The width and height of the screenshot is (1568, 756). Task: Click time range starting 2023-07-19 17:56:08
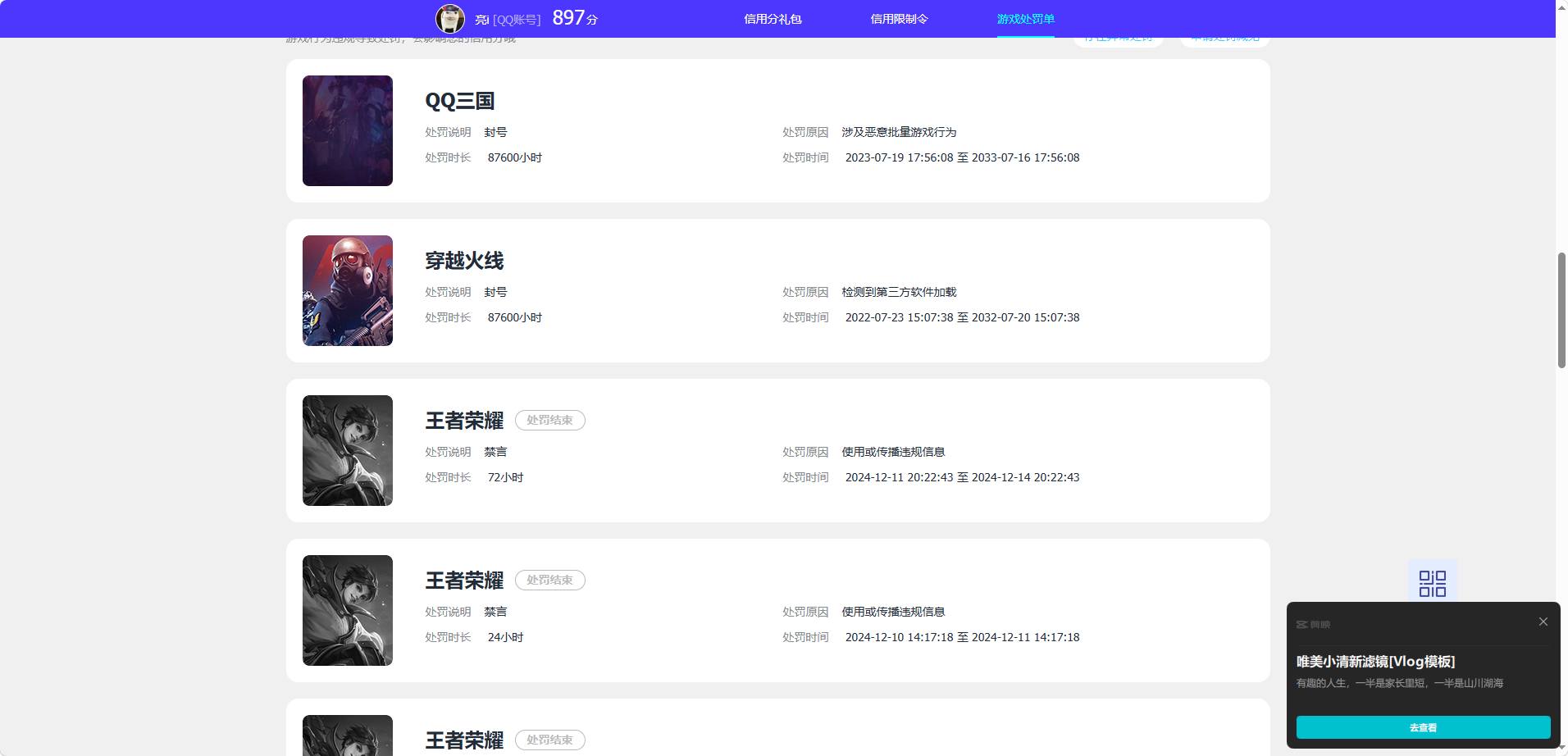962,157
